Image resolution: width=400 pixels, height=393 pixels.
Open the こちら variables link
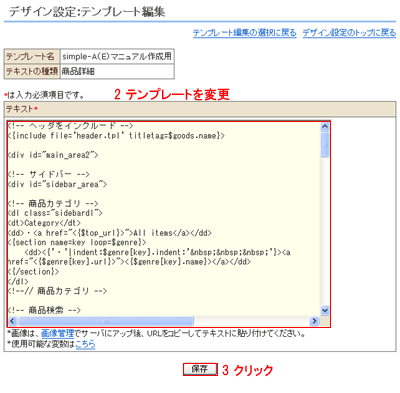86,344
